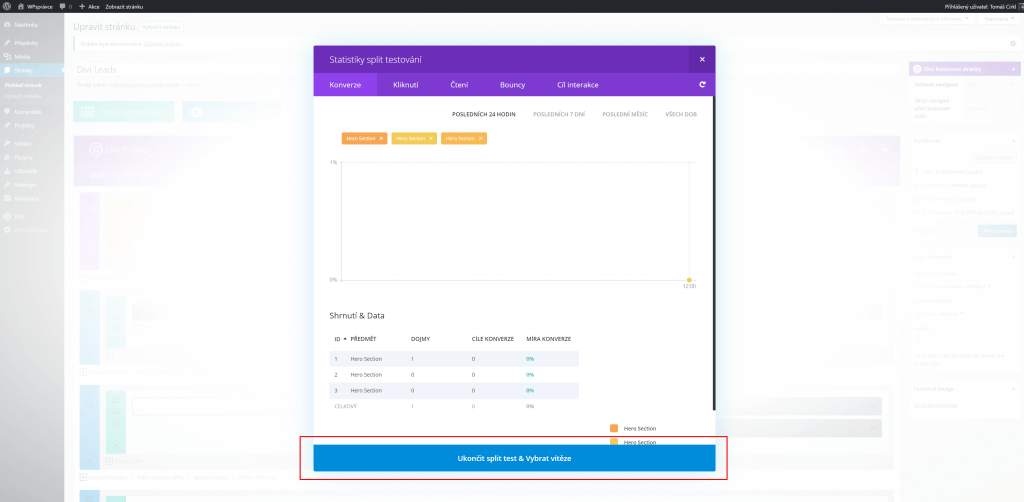Sort the table by ID column
The image size is (1024, 502).
point(338,339)
